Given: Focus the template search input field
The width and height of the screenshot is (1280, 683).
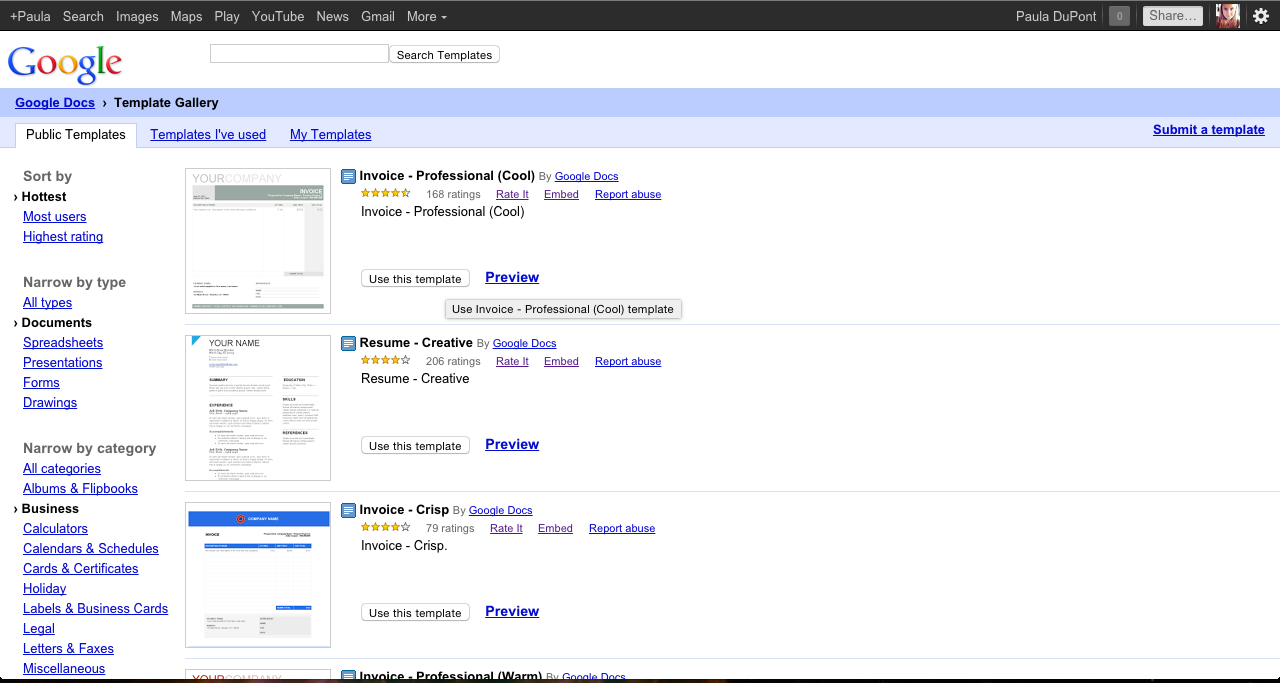Looking at the screenshot, I should click(x=299, y=54).
